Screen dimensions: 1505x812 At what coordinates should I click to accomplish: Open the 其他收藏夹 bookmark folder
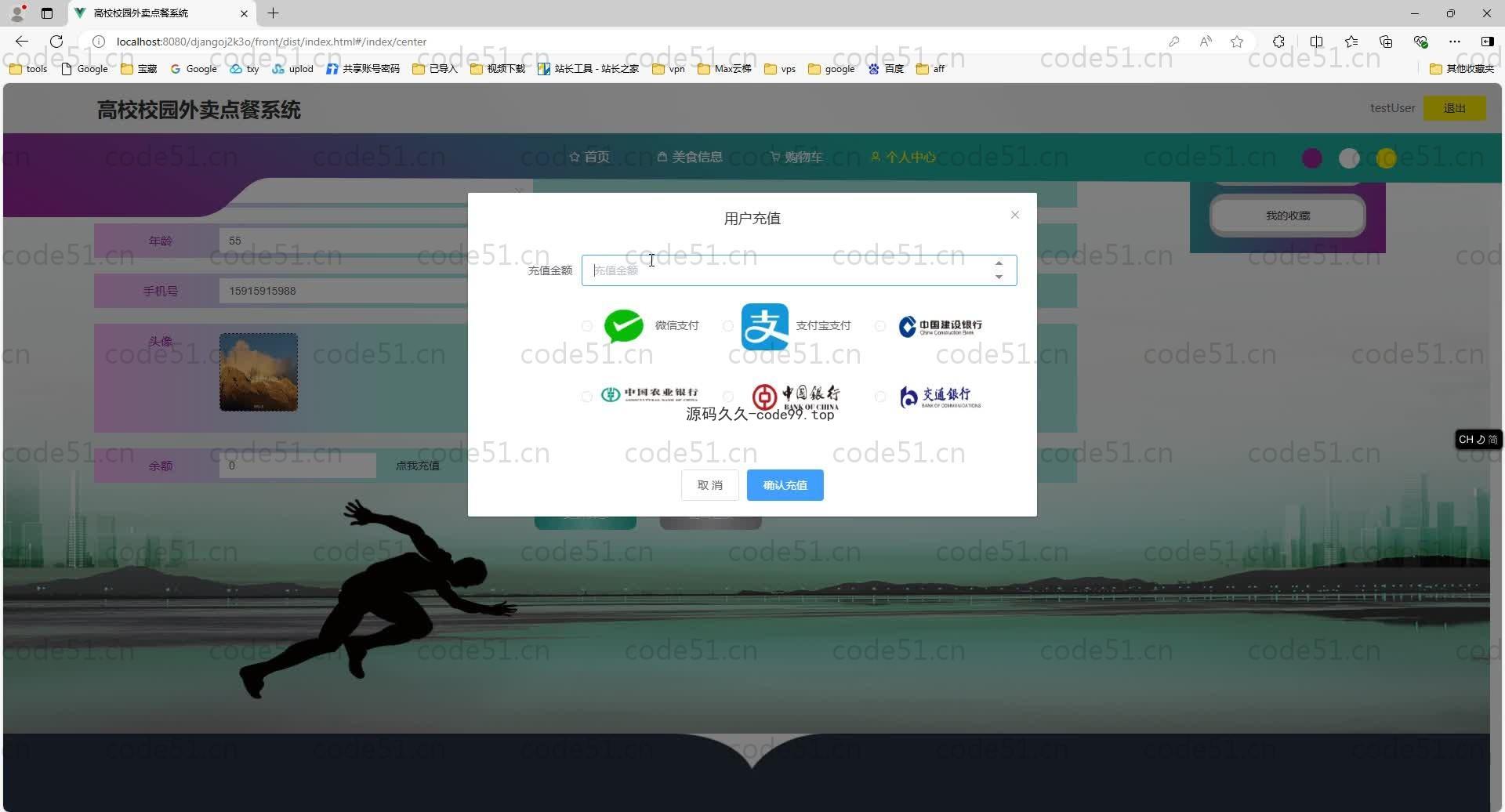click(x=1462, y=69)
